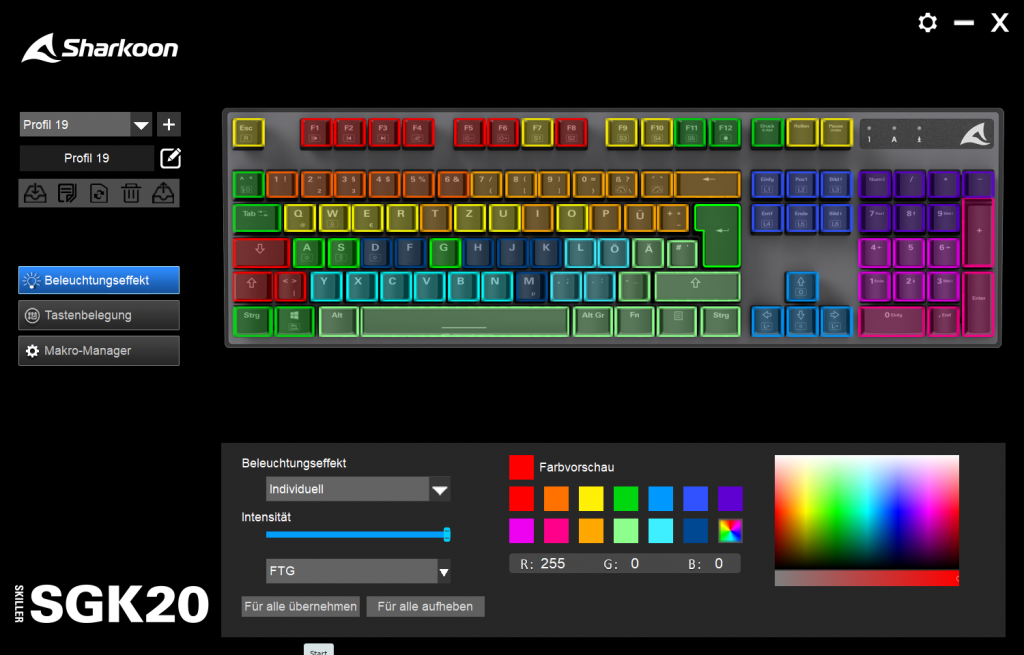The image size is (1024, 655).
Task: Delete the profile with the trash icon
Action: pos(131,193)
